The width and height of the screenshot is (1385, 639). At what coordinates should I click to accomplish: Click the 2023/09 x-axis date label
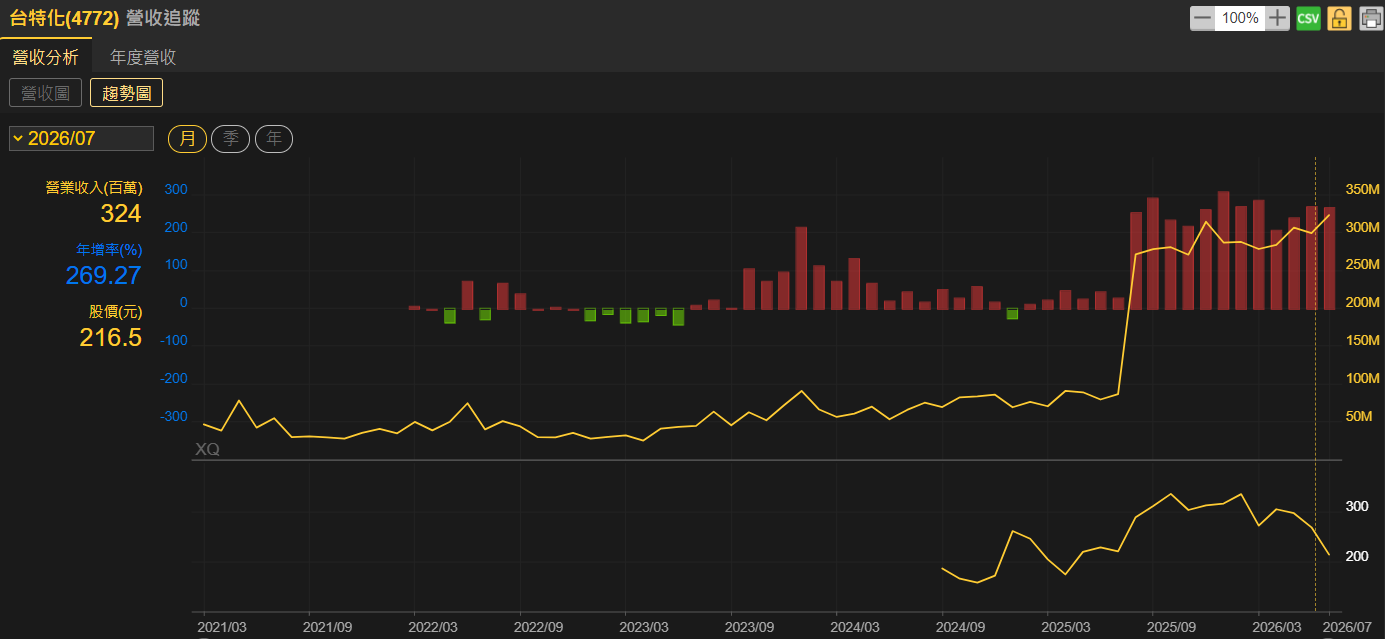[750, 627]
